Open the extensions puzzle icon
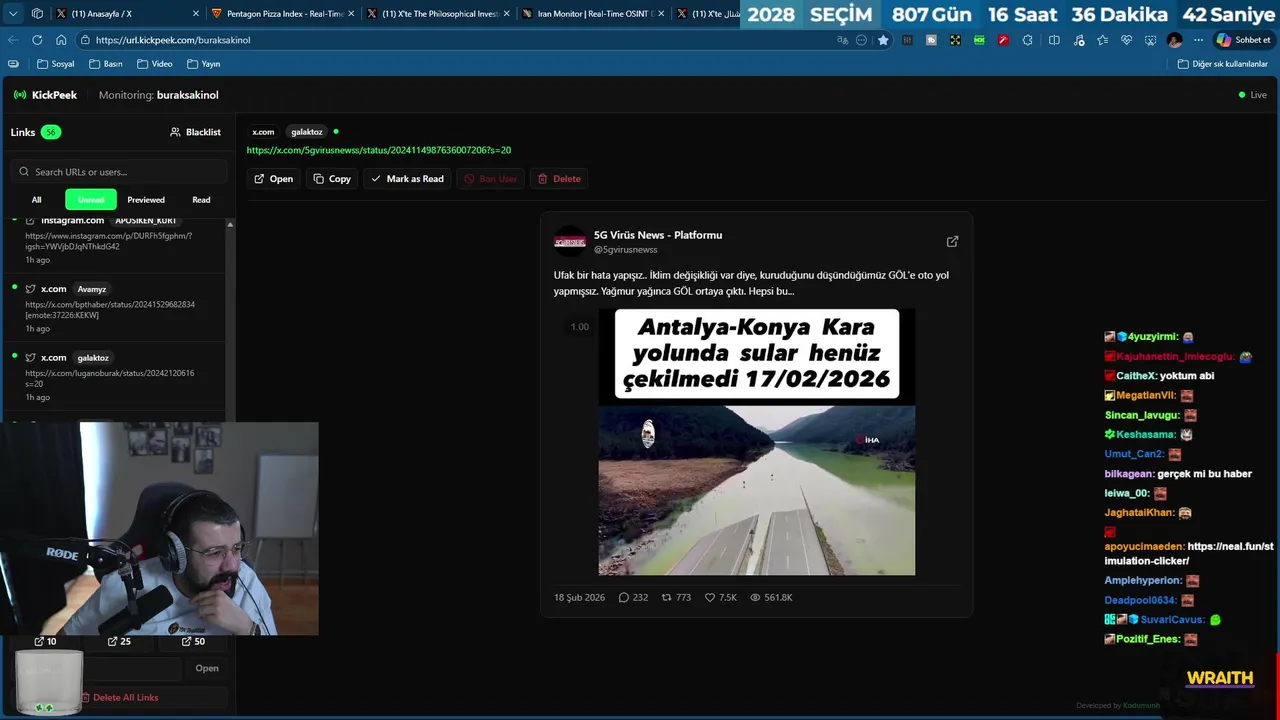Image resolution: width=1280 pixels, height=720 pixels. click(x=1029, y=40)
